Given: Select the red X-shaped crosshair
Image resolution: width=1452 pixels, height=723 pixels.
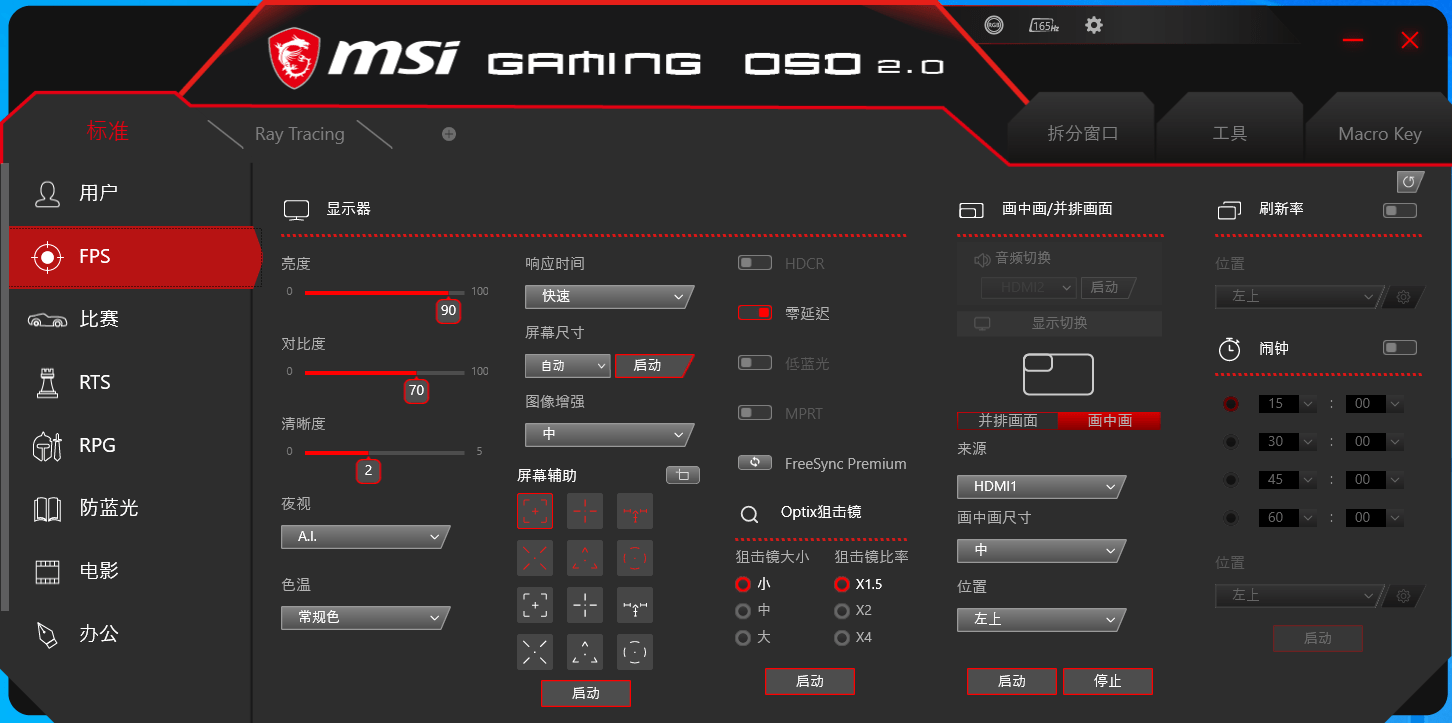Looking at the screenshot, I should pyautogui.click(x=535, y=558).
